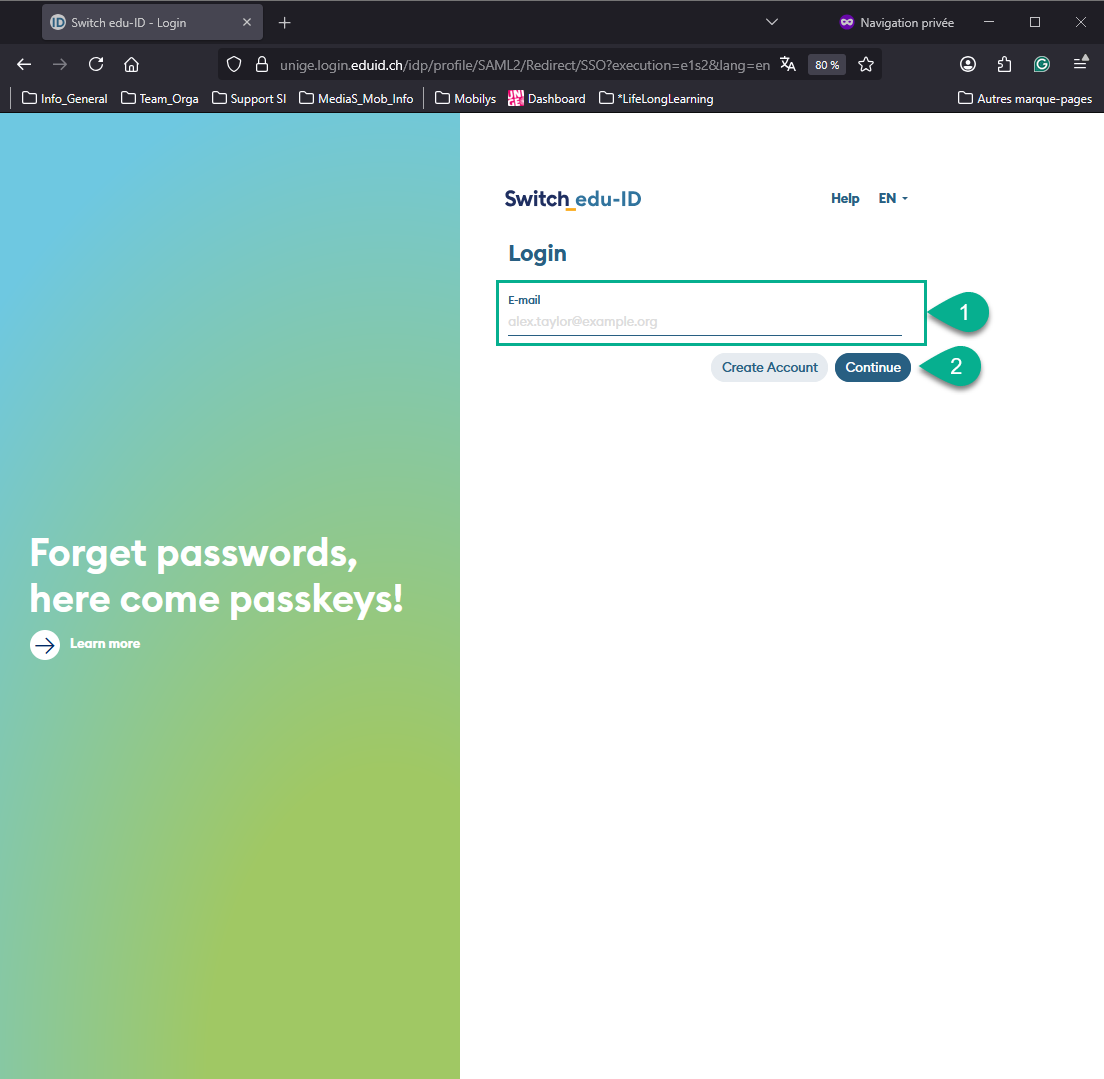
Task: Click the tracking protection shield icon
Action: point(234,65)
